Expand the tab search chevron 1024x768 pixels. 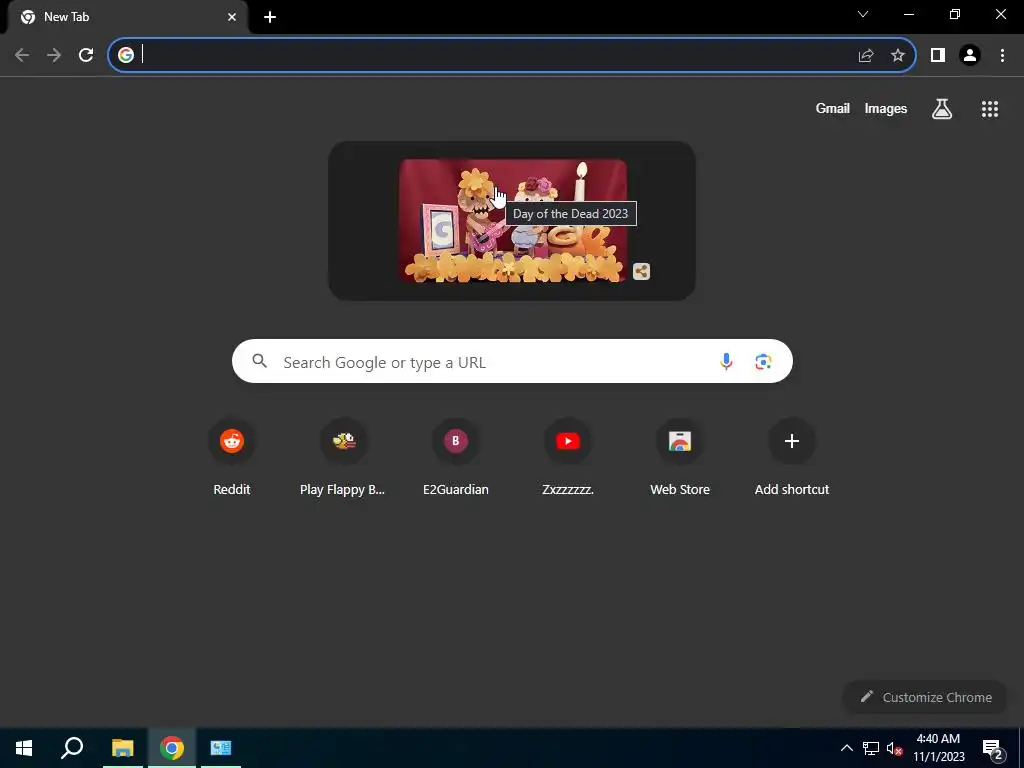(x=863, y=14)
